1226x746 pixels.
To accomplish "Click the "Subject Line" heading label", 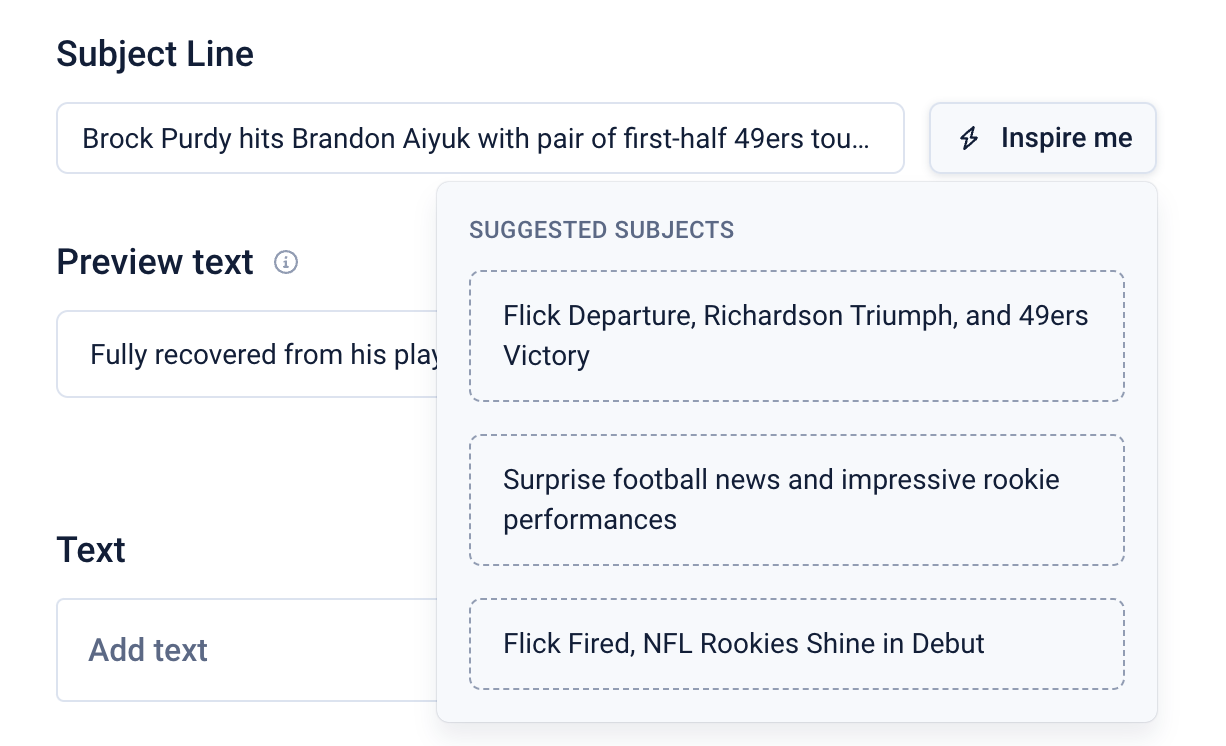I will (x=155, y=53).
